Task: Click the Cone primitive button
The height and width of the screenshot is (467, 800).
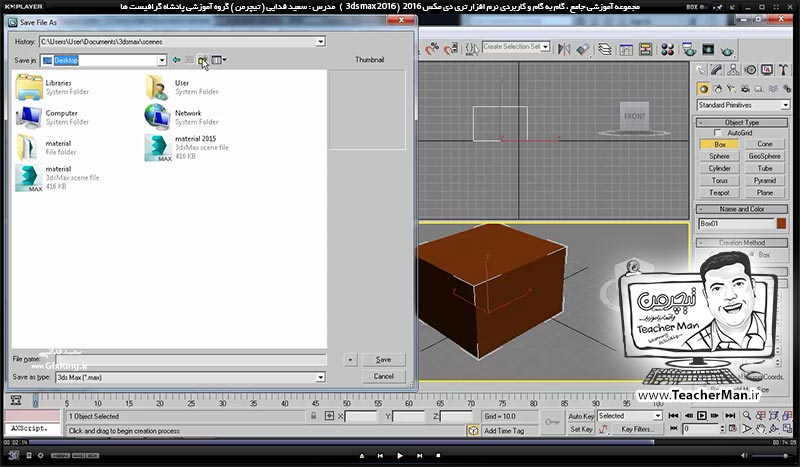Action: (x=764, y=144)
